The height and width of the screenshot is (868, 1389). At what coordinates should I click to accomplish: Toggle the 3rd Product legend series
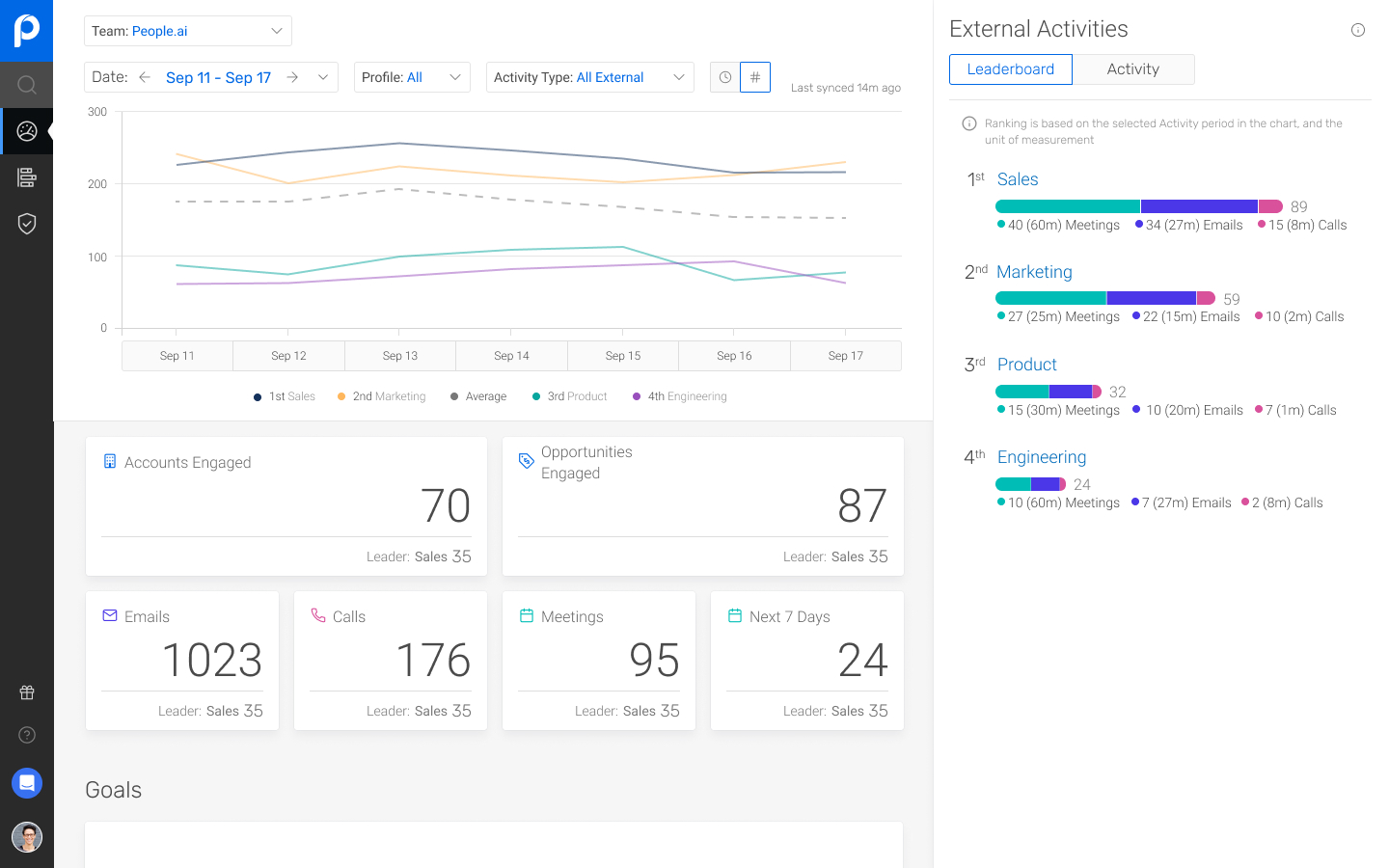click(x=570, y=396)
